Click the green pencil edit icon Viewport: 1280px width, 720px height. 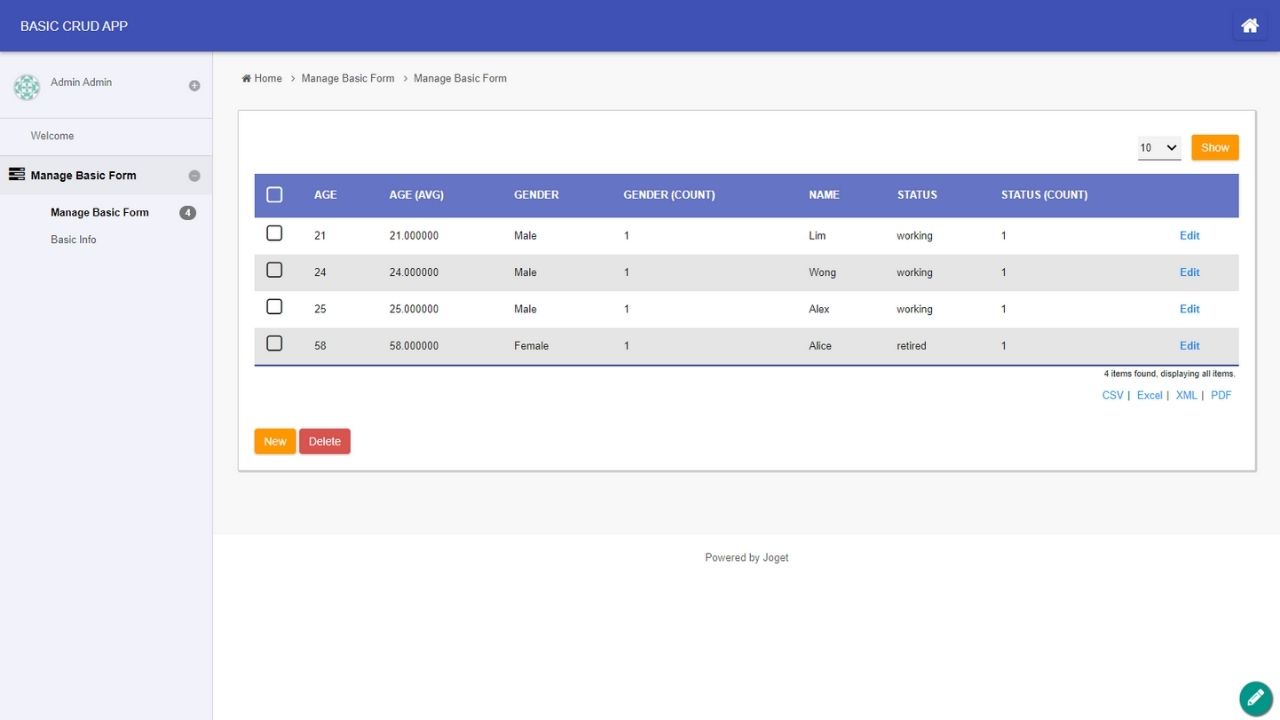(1255, 699)
